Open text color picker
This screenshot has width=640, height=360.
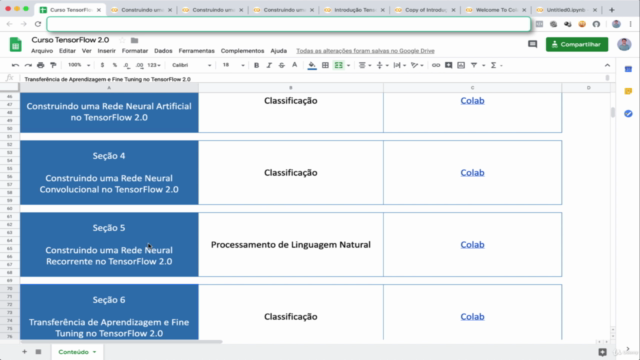coord(294,65)
